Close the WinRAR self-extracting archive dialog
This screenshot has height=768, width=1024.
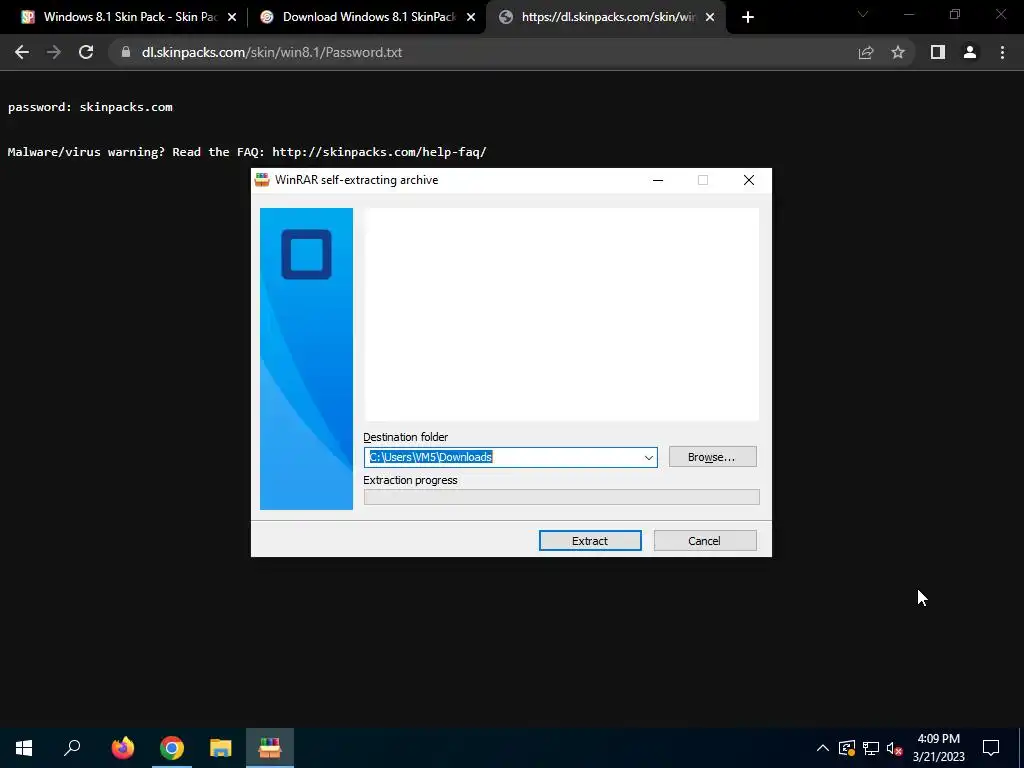pyautogui.click(x=748, y=180)
